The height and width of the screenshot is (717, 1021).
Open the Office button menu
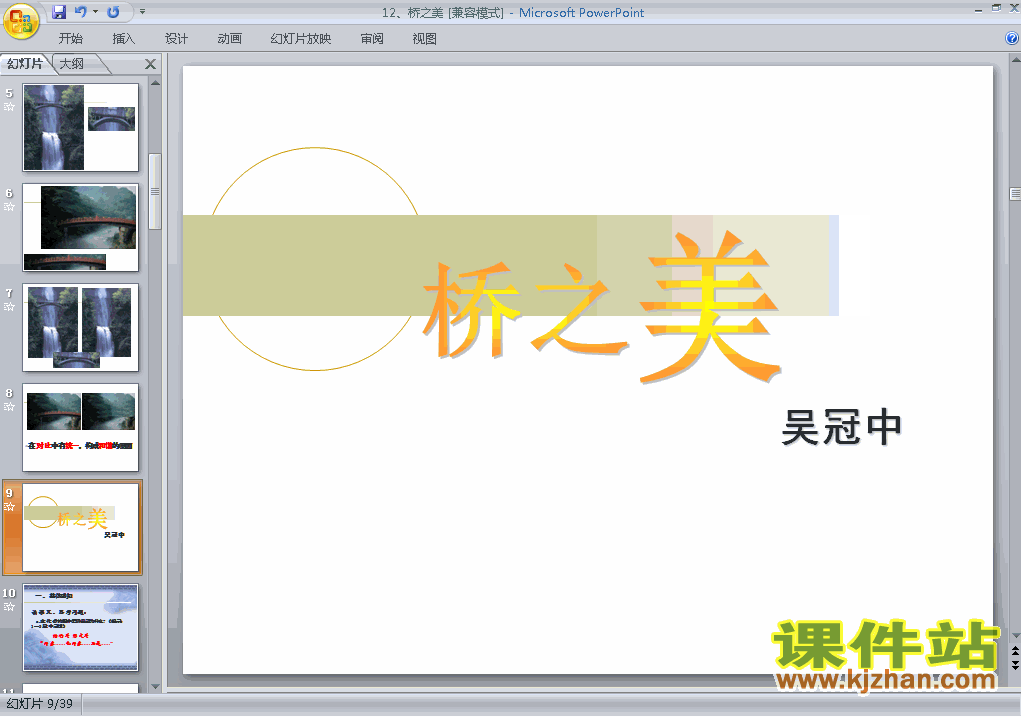pyautogui.click(x=21, y=21)
